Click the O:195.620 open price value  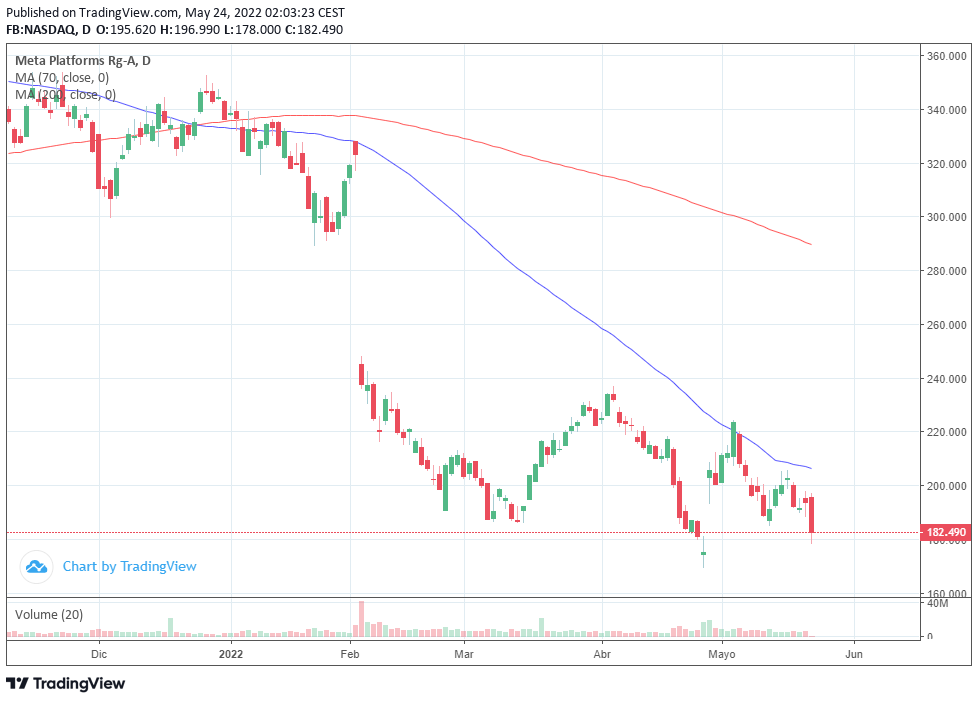(126, 29)
